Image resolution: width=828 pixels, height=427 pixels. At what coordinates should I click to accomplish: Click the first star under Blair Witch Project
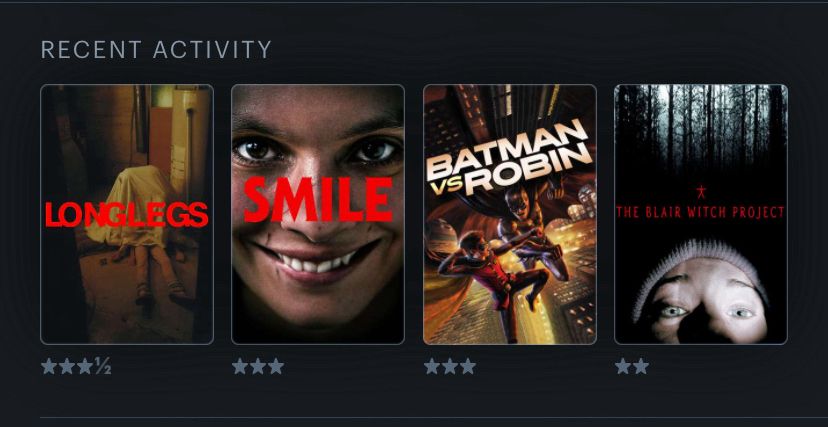[x=623, y=366]
